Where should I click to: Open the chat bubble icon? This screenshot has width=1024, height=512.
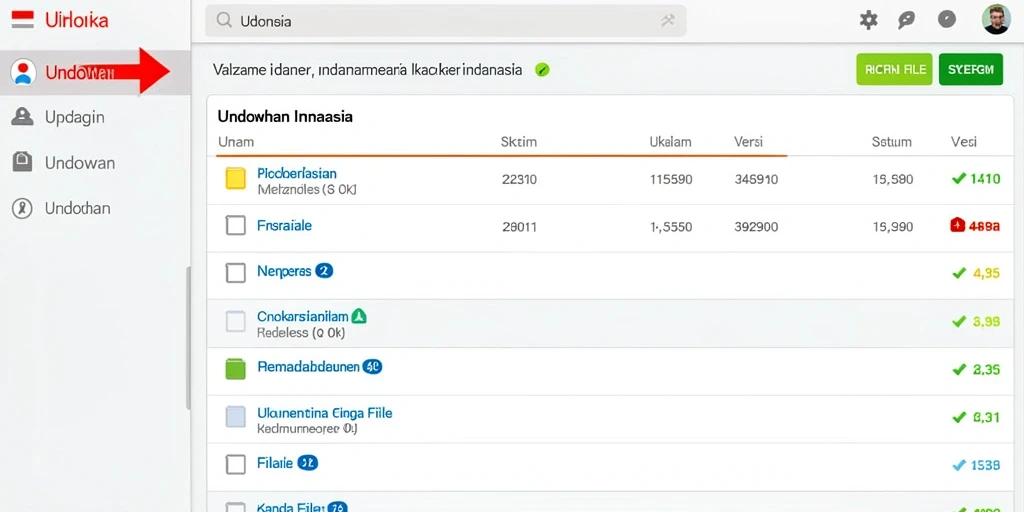(x=906, y=20)
